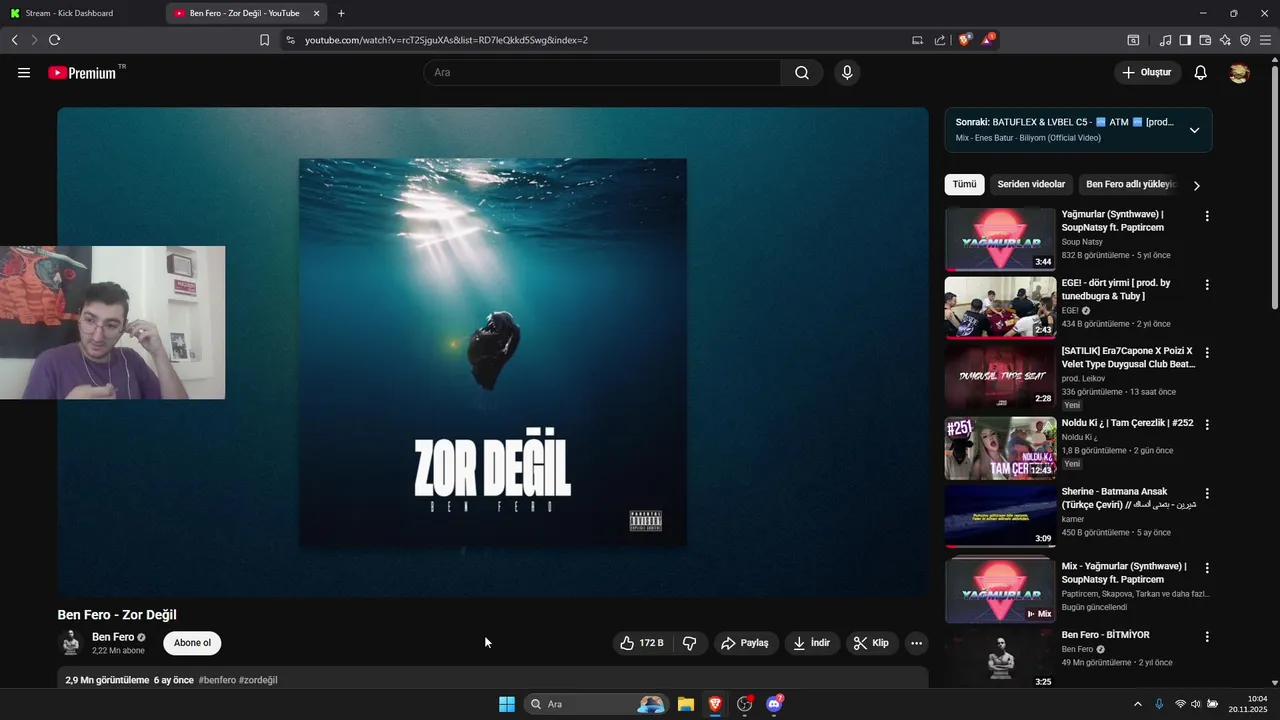Select the Tümü filter chip
Viewport: 1280px width, 720px height.
[x=964, y=185]
